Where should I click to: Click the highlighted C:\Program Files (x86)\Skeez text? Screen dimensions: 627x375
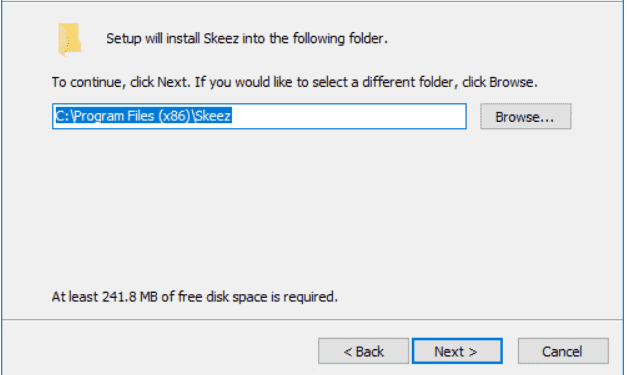click(143, 116)
